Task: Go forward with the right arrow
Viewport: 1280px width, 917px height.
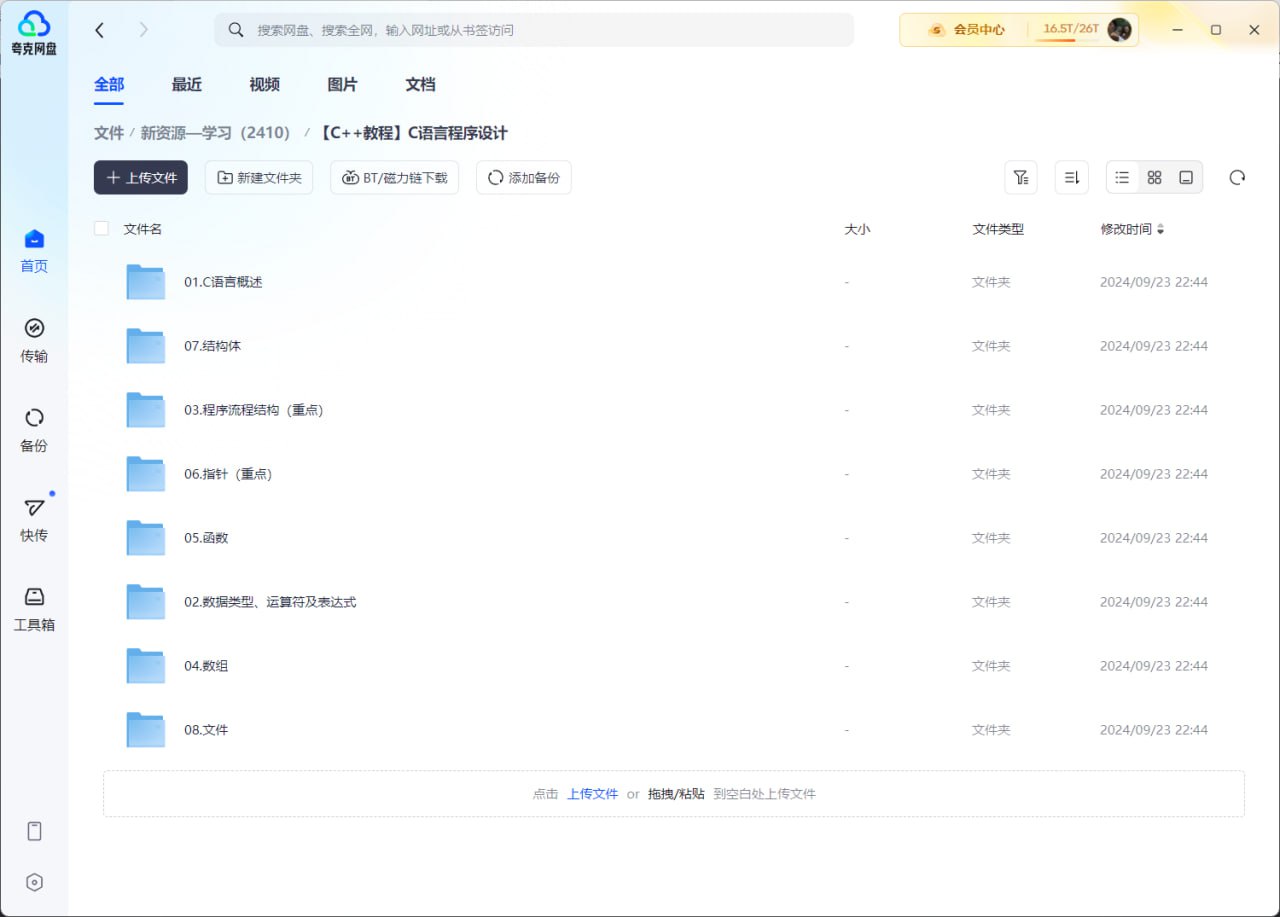Action: [x=143, y=30]
